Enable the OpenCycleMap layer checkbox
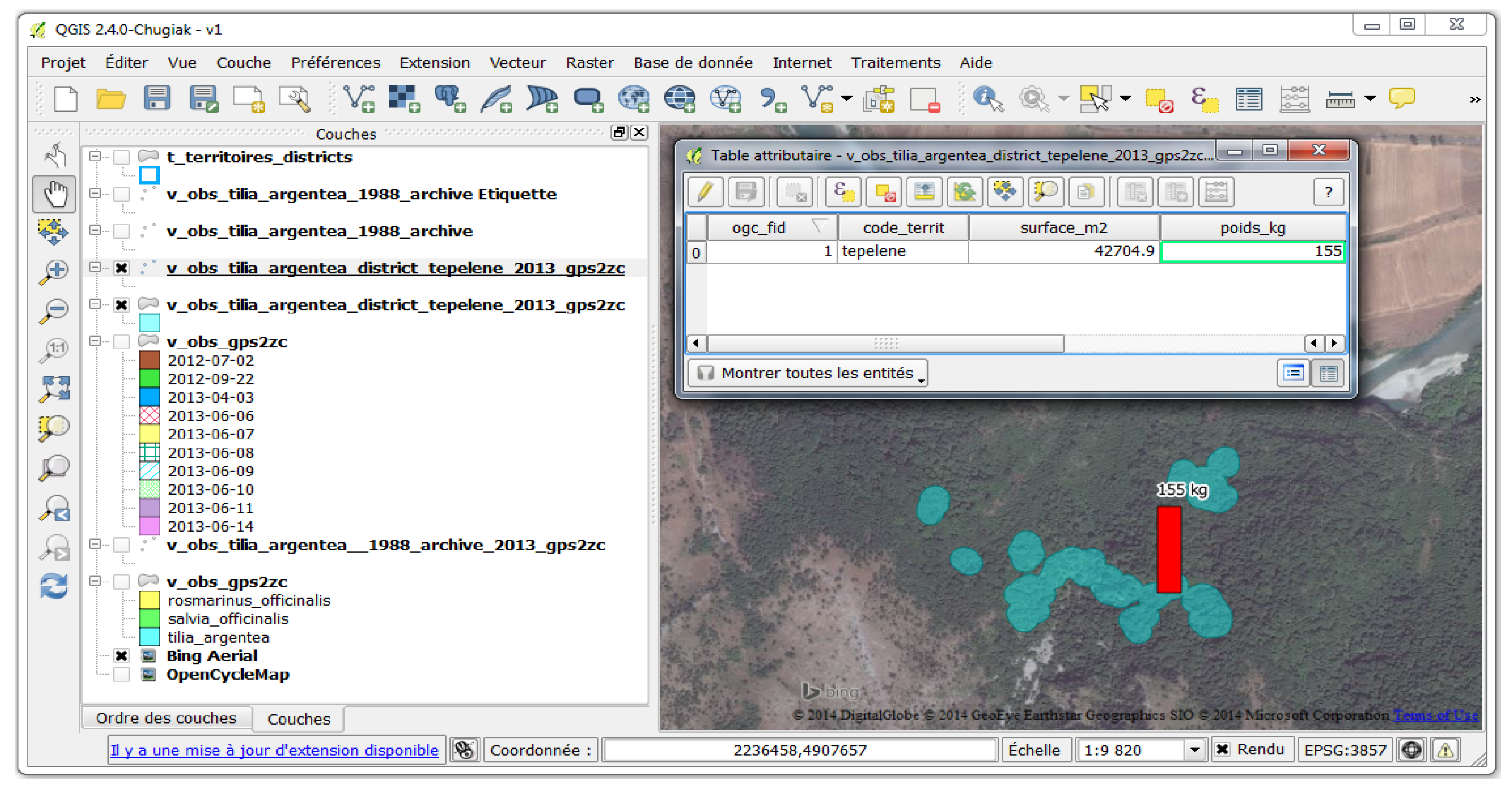 [x=122, y=674]
